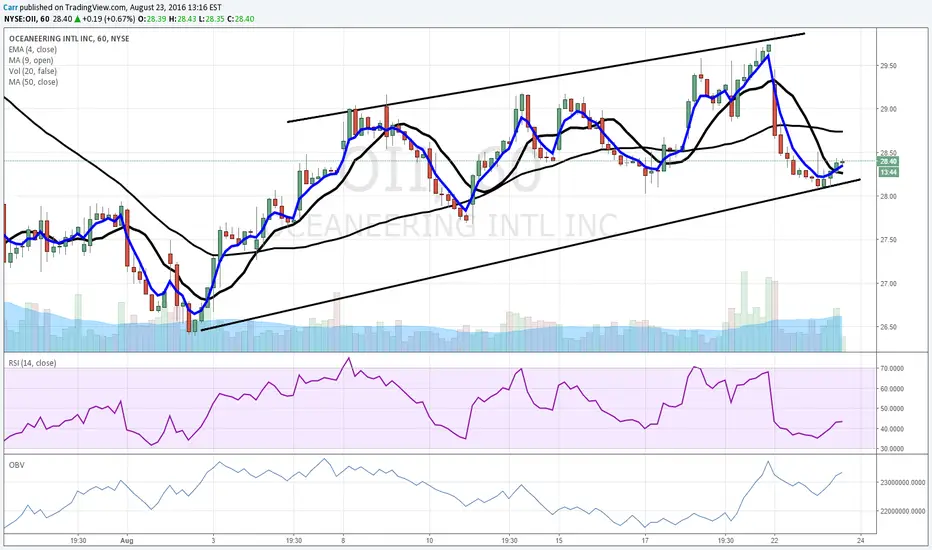
Task: Click the date label 8 on time axis
Action: coord(343,540)
